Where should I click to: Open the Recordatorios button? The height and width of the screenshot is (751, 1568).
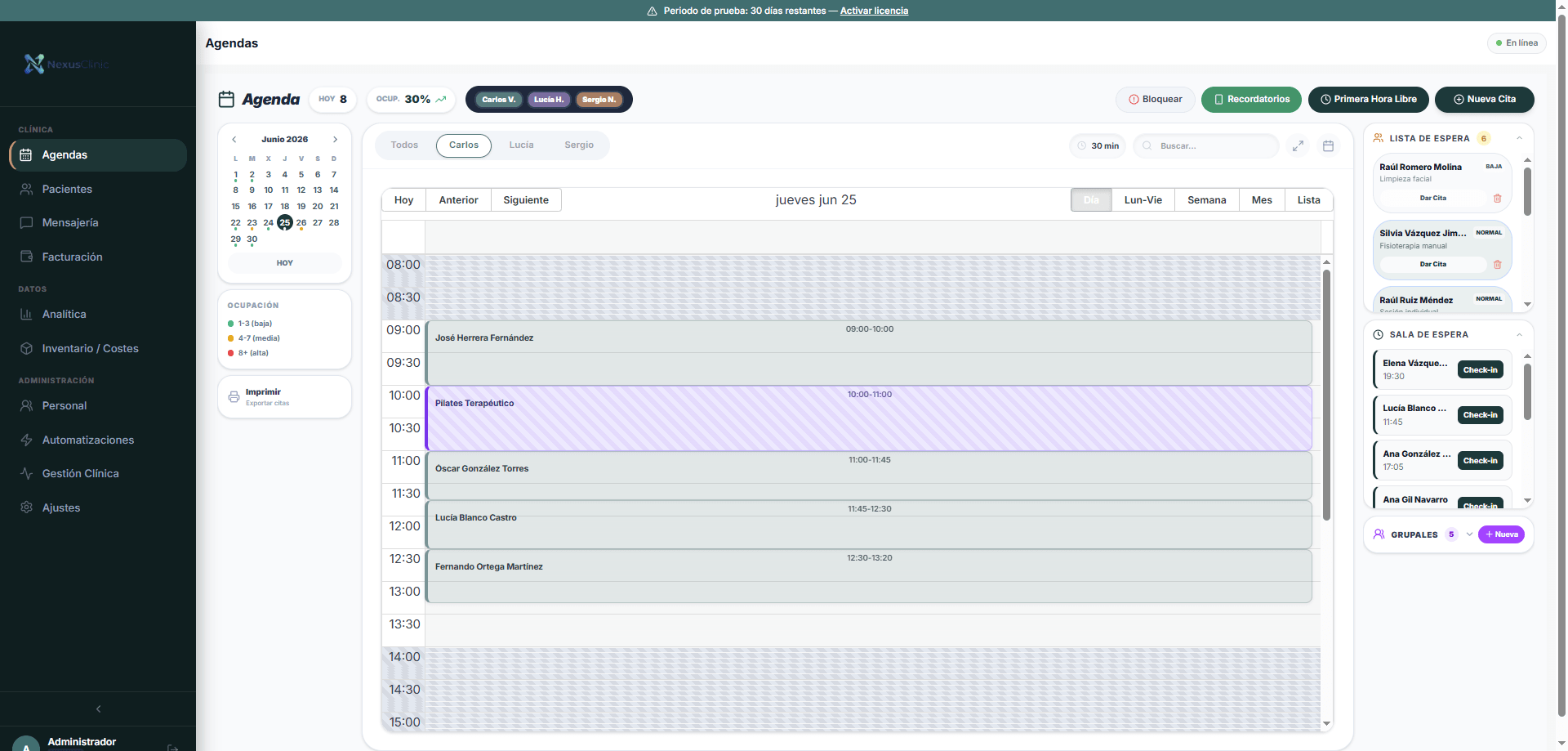click(x=1251, y=100)
